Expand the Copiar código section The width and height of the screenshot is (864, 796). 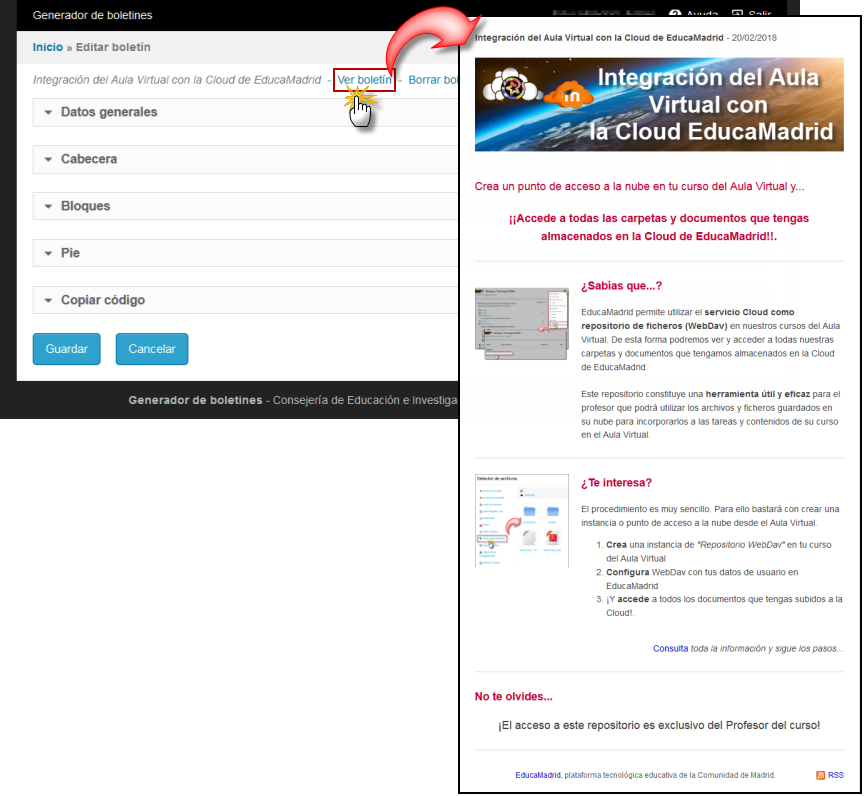tap(246, 300)
